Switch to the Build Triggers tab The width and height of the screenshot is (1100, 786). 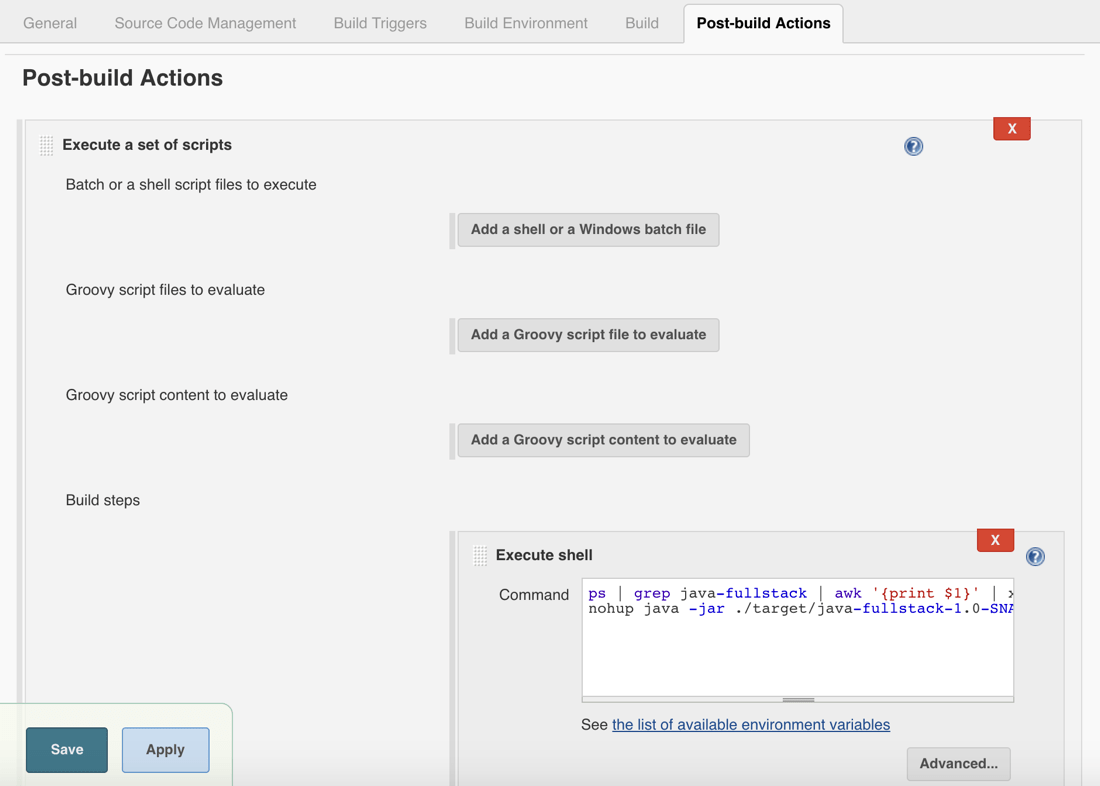pos(379,22)
